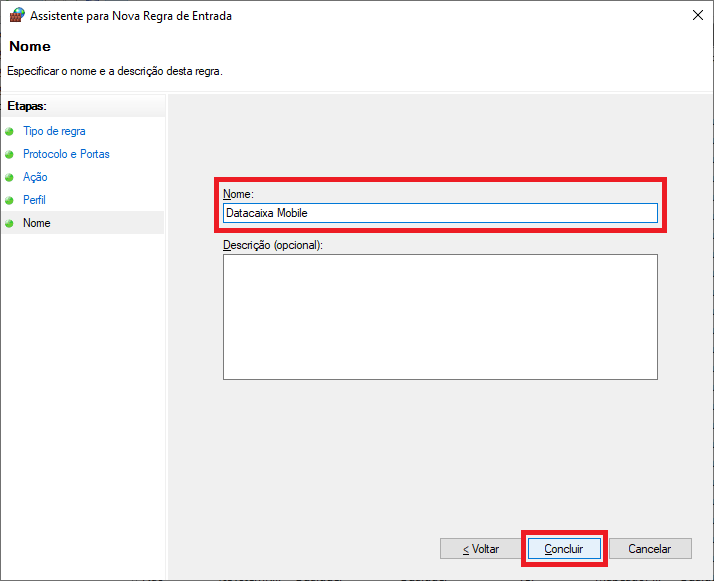This screenshot has height=581, width=714.
Task: Click the green bullet beside Protocolo e Portas
Action: (10, 155)
